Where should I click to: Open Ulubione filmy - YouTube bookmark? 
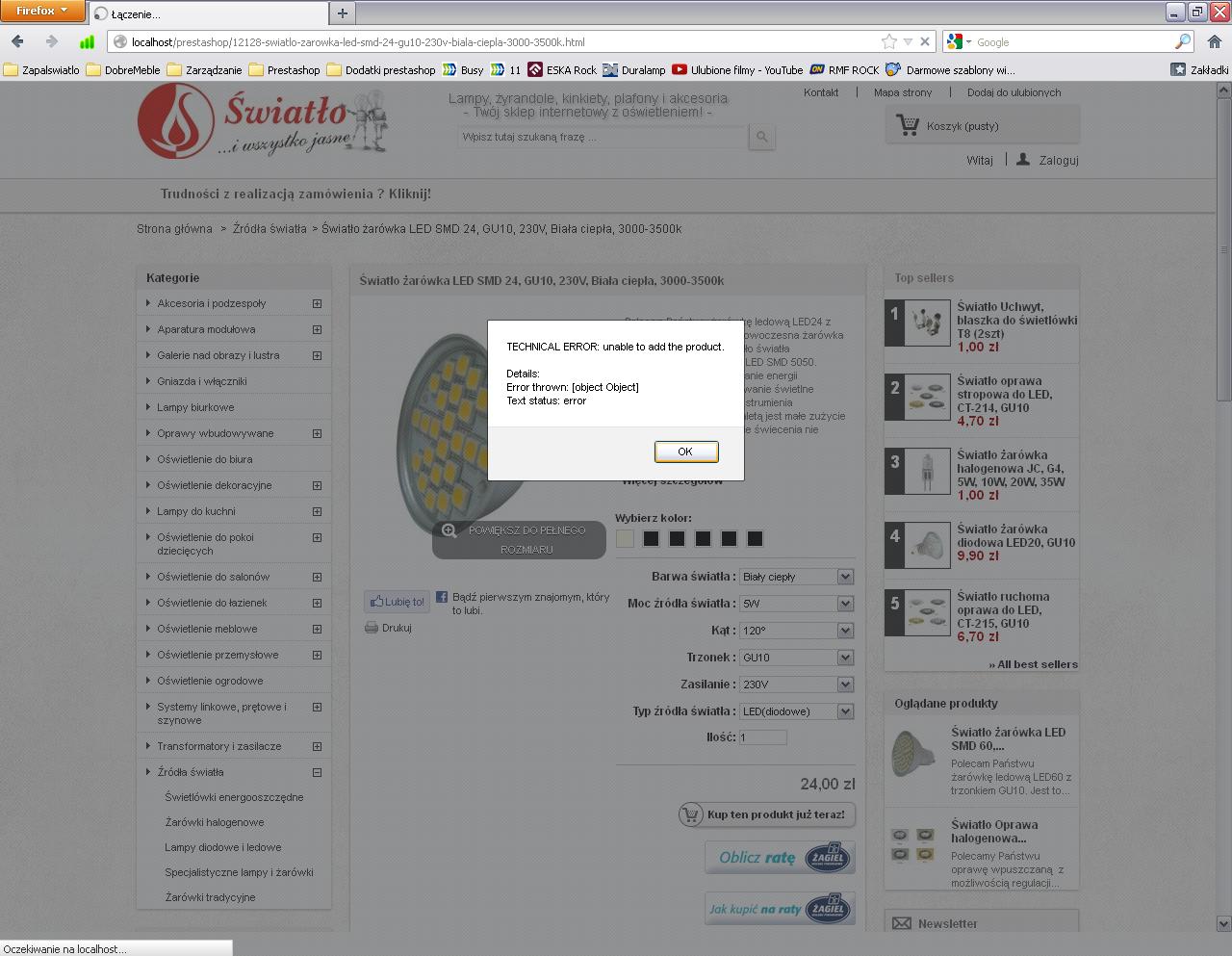pos(737,69)
